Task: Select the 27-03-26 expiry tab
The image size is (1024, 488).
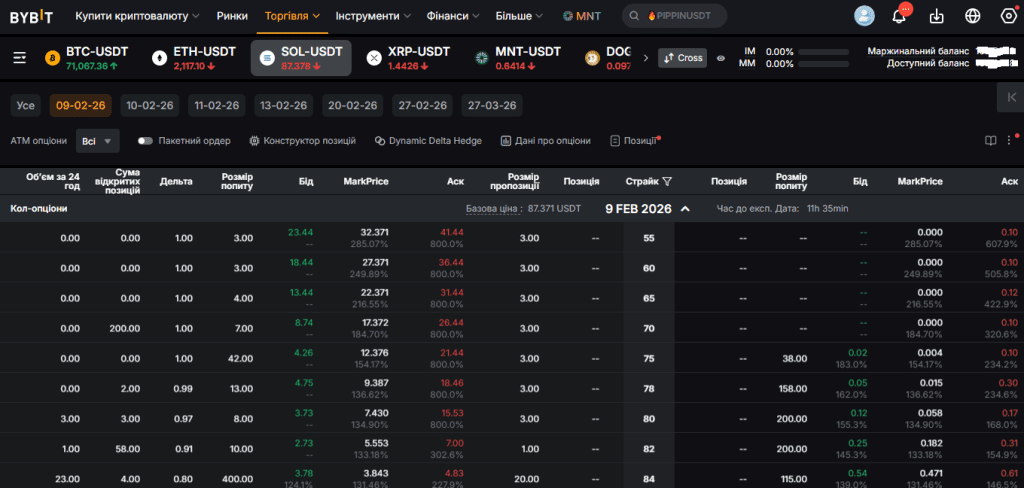Action: coord(492,105)
